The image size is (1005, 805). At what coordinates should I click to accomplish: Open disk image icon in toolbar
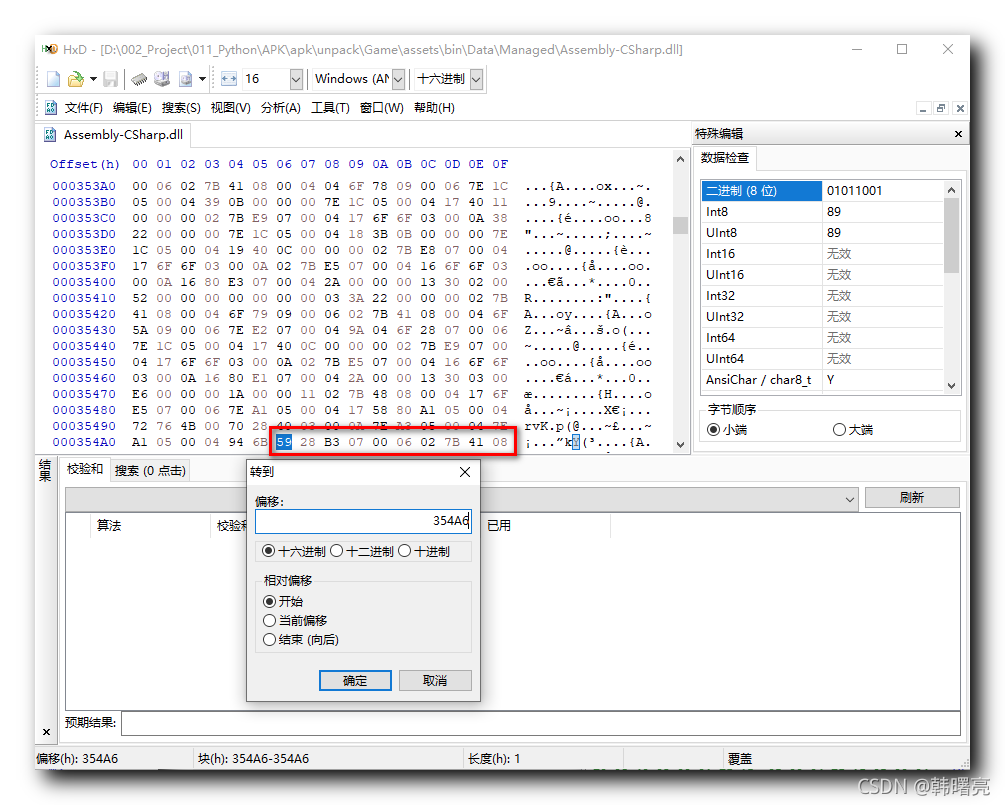(x=186, y=79)
